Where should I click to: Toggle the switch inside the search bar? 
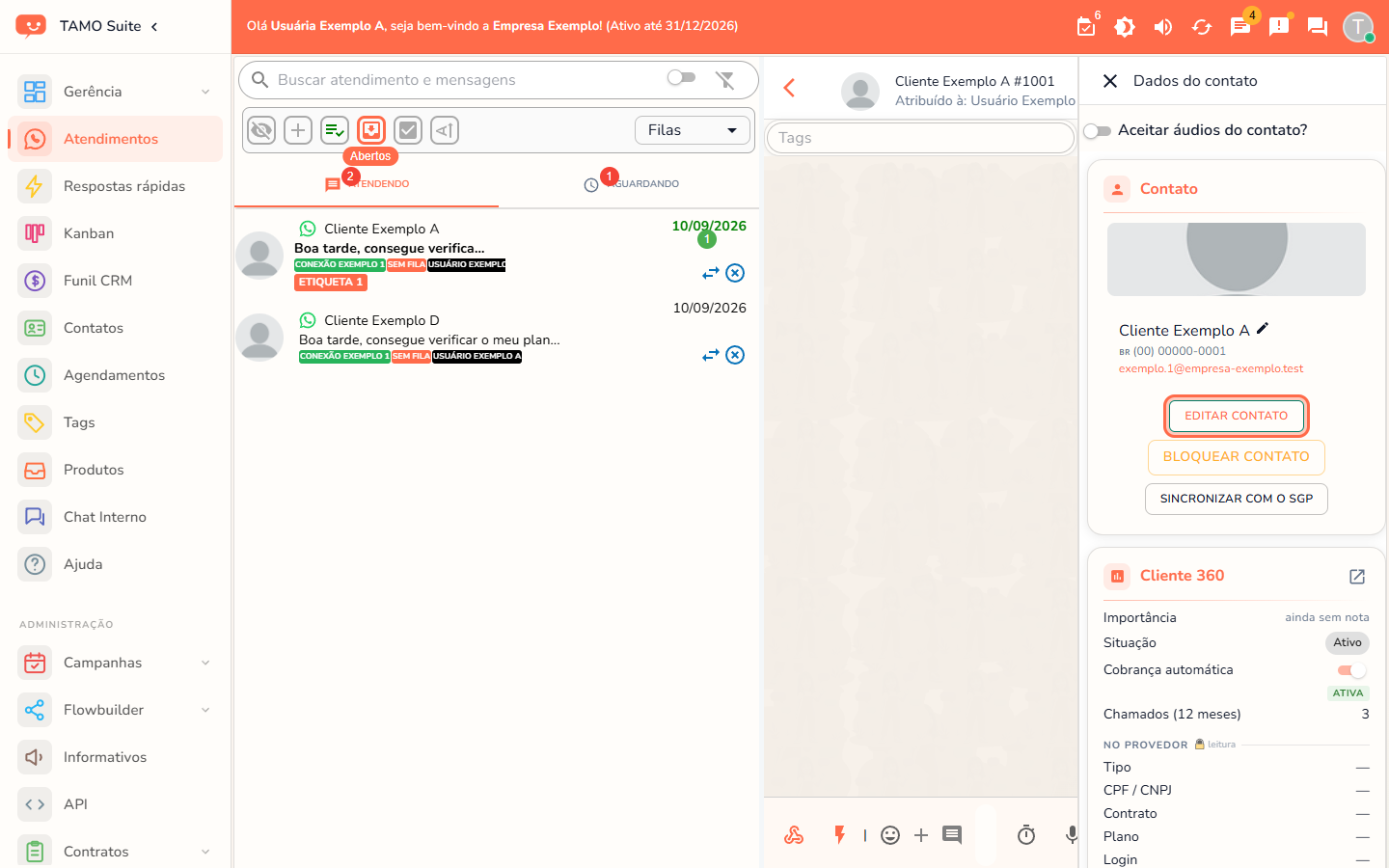[x=681, y=77]
